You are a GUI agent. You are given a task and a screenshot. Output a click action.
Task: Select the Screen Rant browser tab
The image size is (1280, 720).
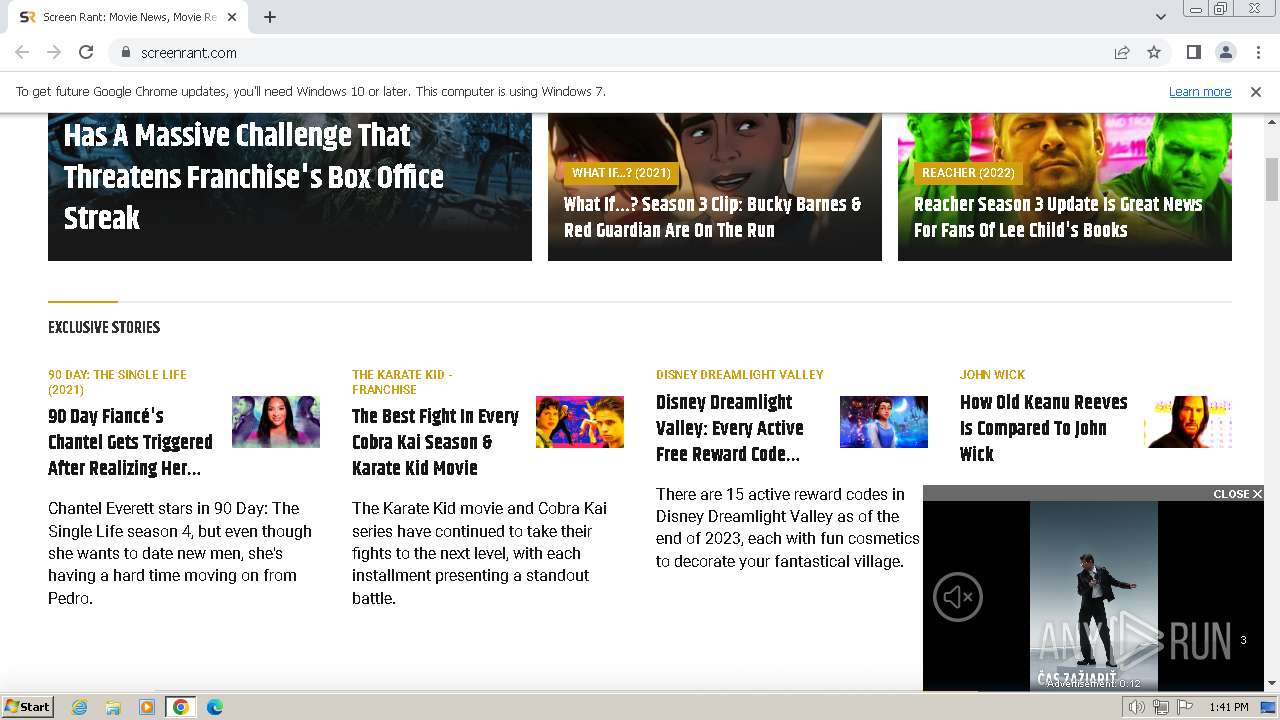128,17
